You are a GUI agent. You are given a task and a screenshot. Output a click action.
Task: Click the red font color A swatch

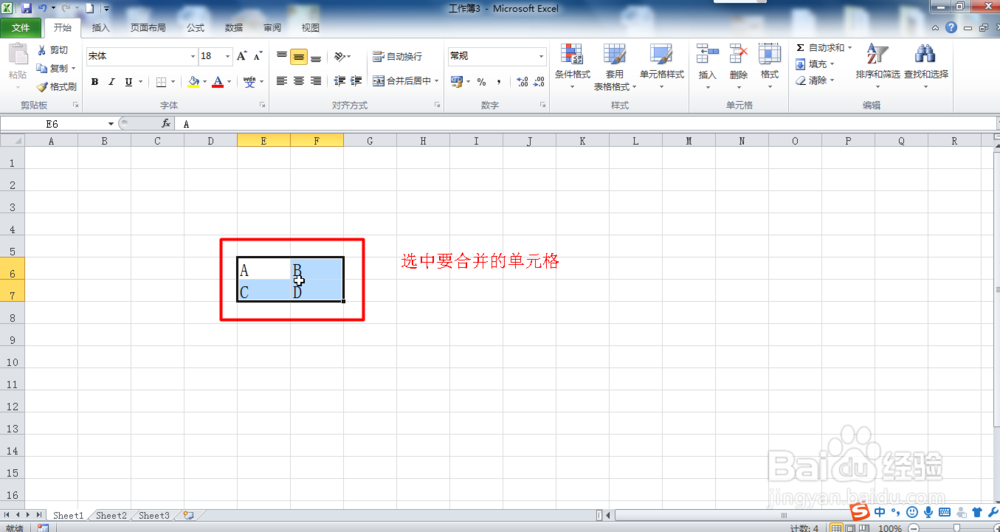(x=218, y=82)
